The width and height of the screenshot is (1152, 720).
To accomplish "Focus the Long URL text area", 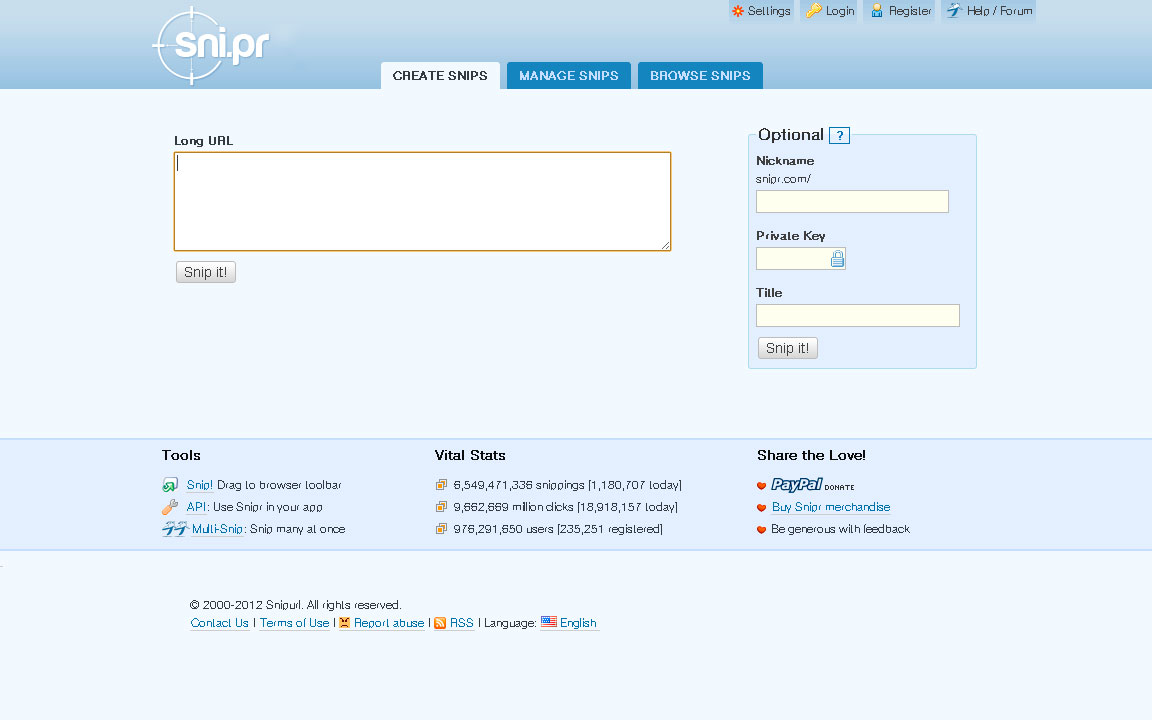I will (x=422, y=201).
